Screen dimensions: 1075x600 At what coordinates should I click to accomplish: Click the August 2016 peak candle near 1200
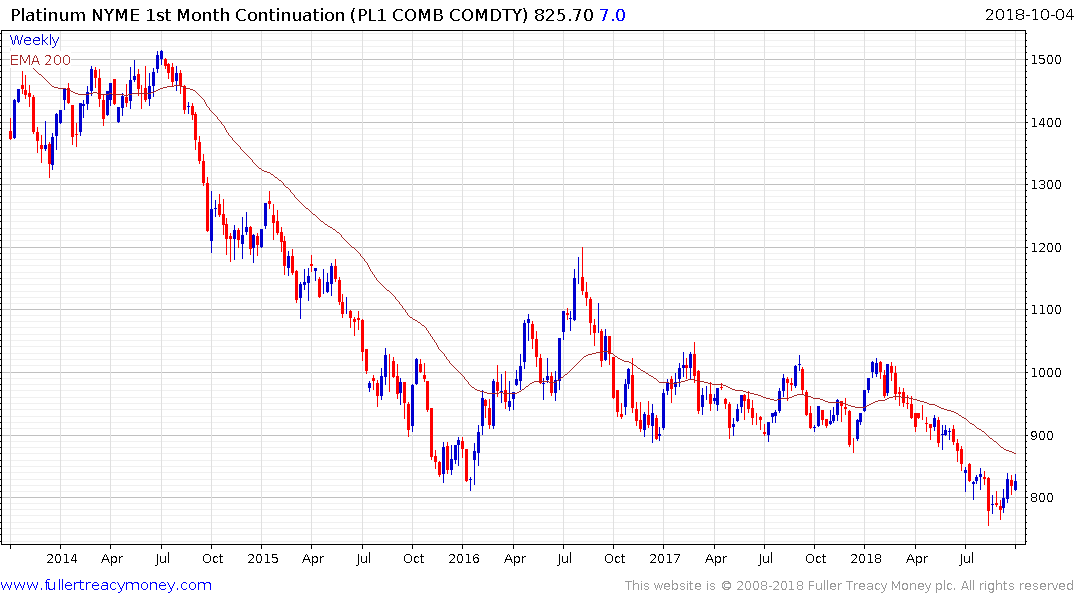pyautogui.click(x=582, y=270)
